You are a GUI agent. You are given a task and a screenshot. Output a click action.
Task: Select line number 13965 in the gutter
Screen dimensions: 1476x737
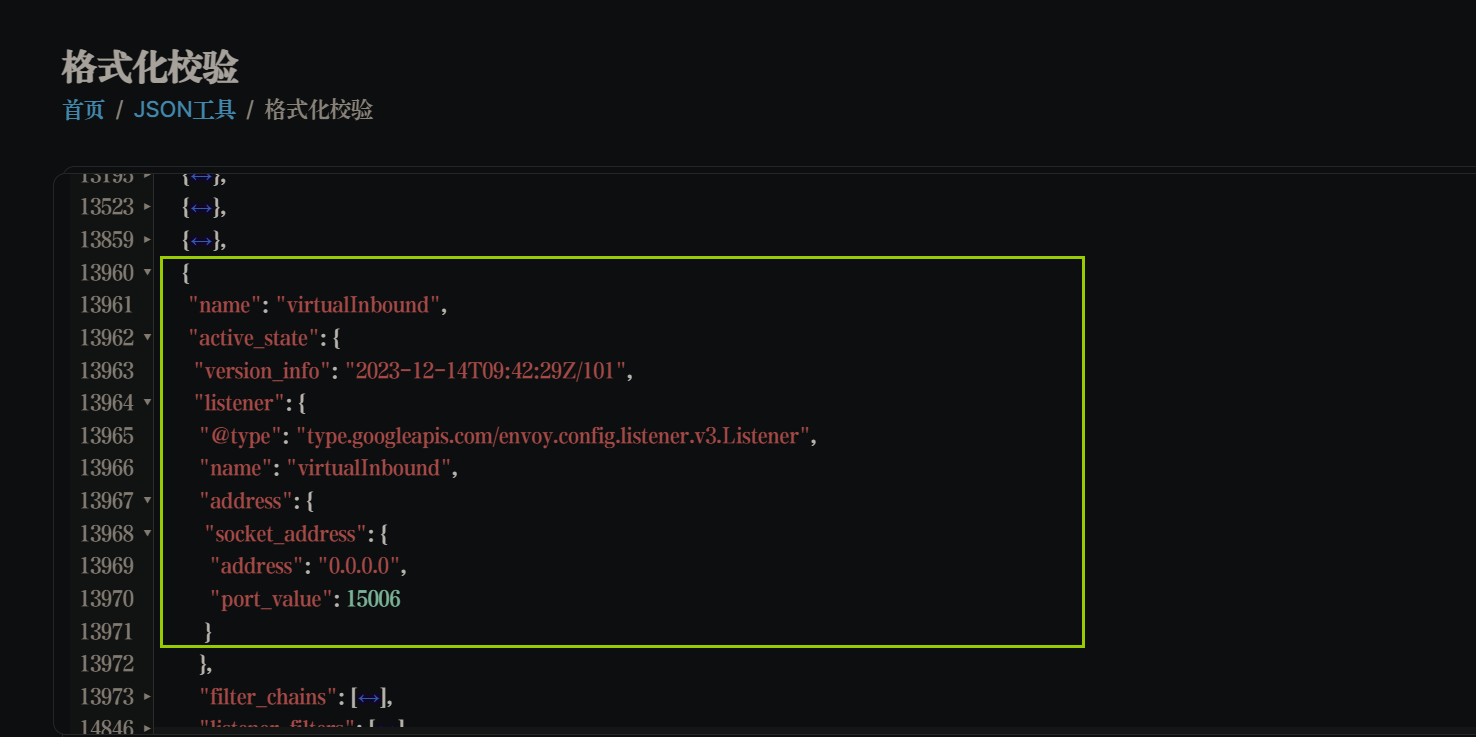point(107,436)
